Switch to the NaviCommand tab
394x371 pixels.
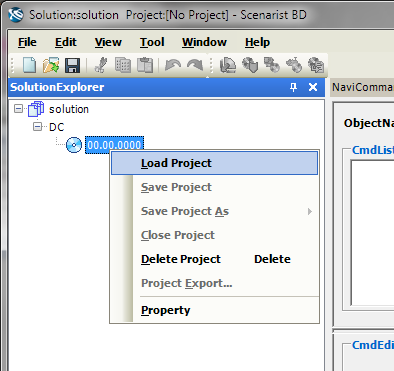363,87
